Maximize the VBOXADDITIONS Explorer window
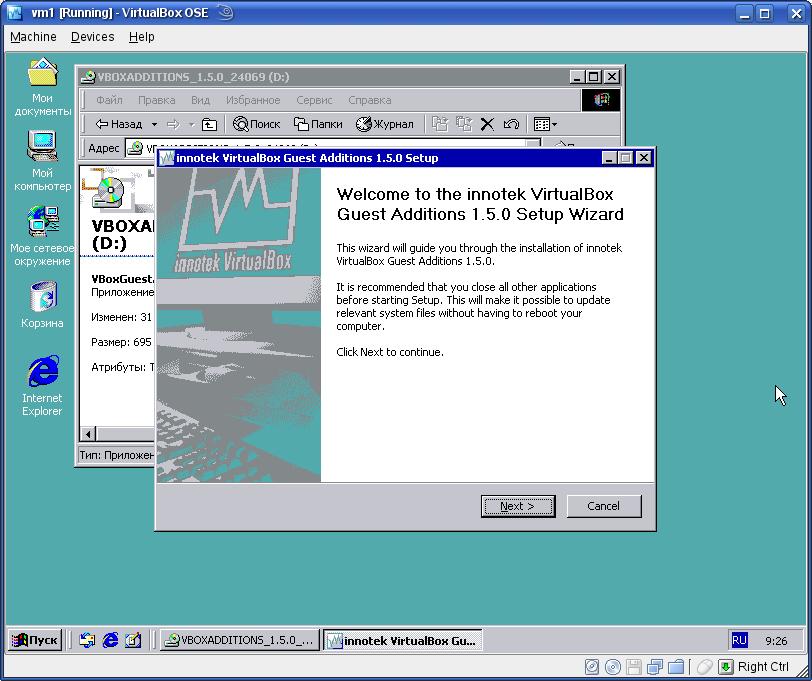The image size is (812, 681). [593, 77]
